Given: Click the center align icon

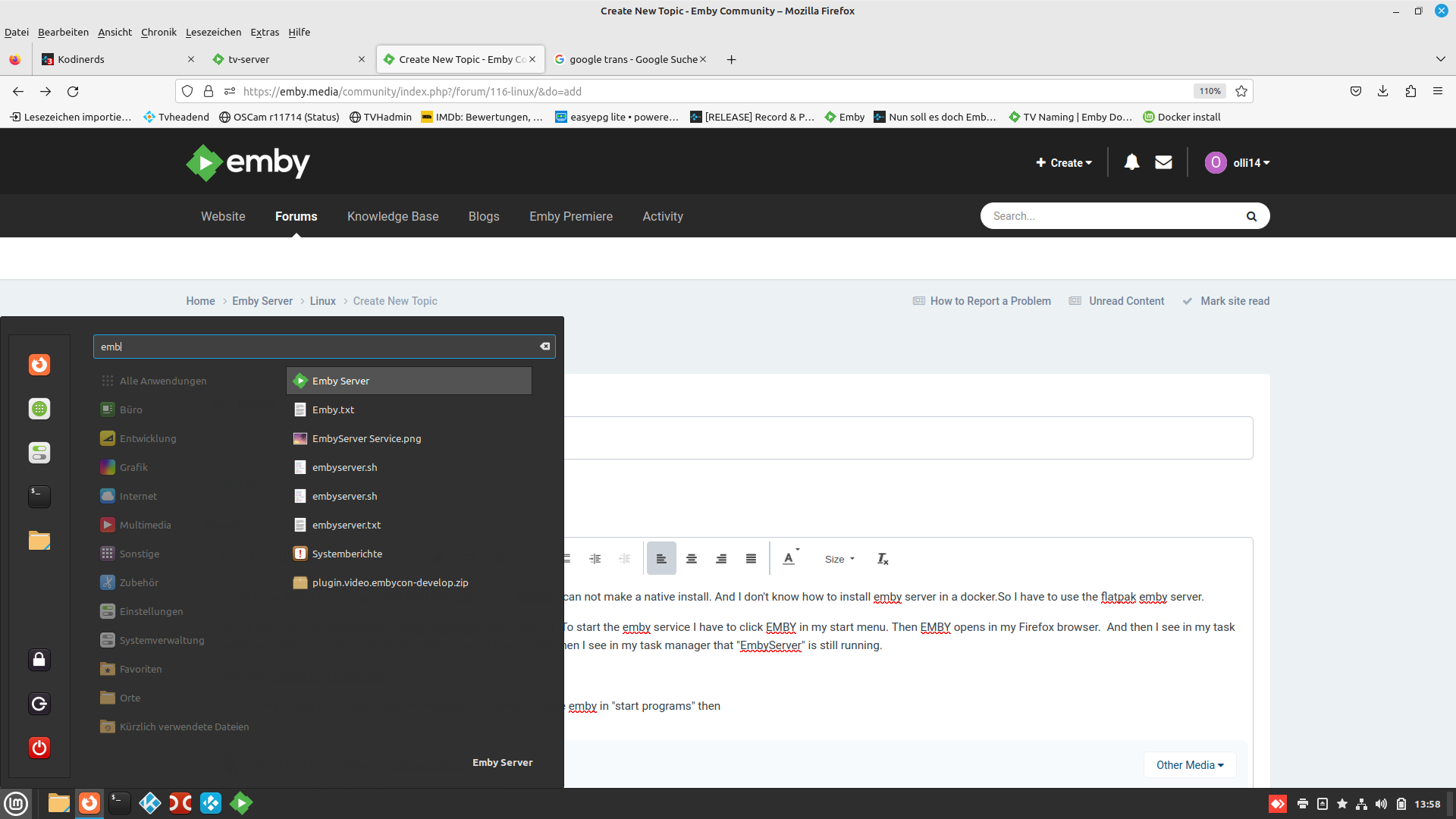Looking at the screenshot, I should (x=691, y=559).
